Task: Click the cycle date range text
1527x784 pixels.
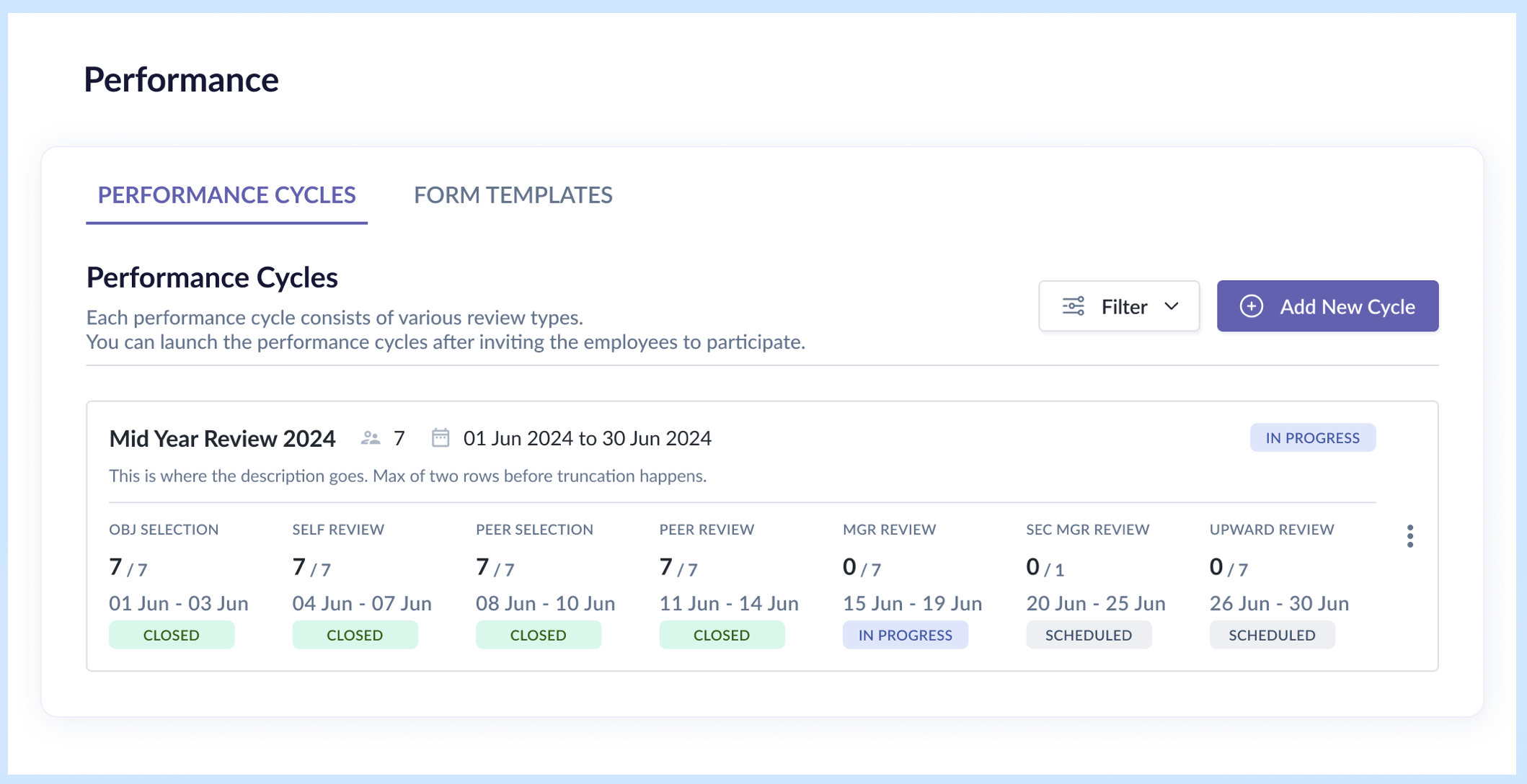Action: tap(587, 438)
